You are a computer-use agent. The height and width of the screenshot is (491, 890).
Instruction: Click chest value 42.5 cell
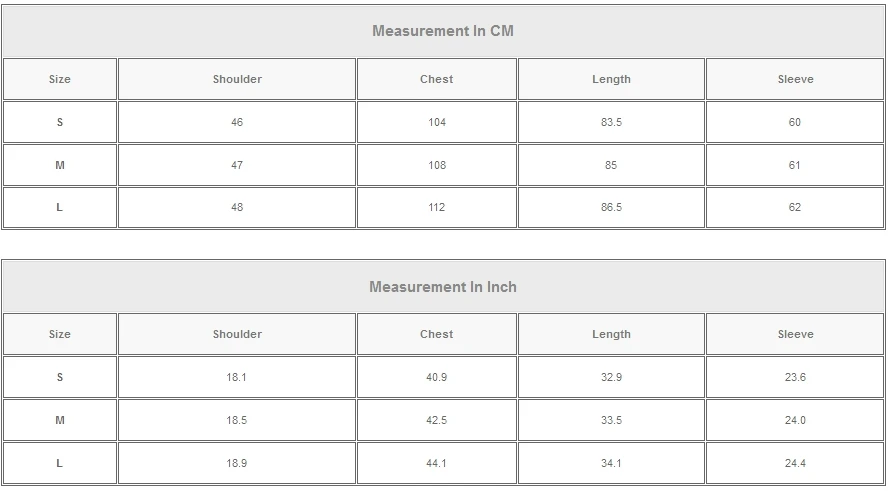point(437,420)
